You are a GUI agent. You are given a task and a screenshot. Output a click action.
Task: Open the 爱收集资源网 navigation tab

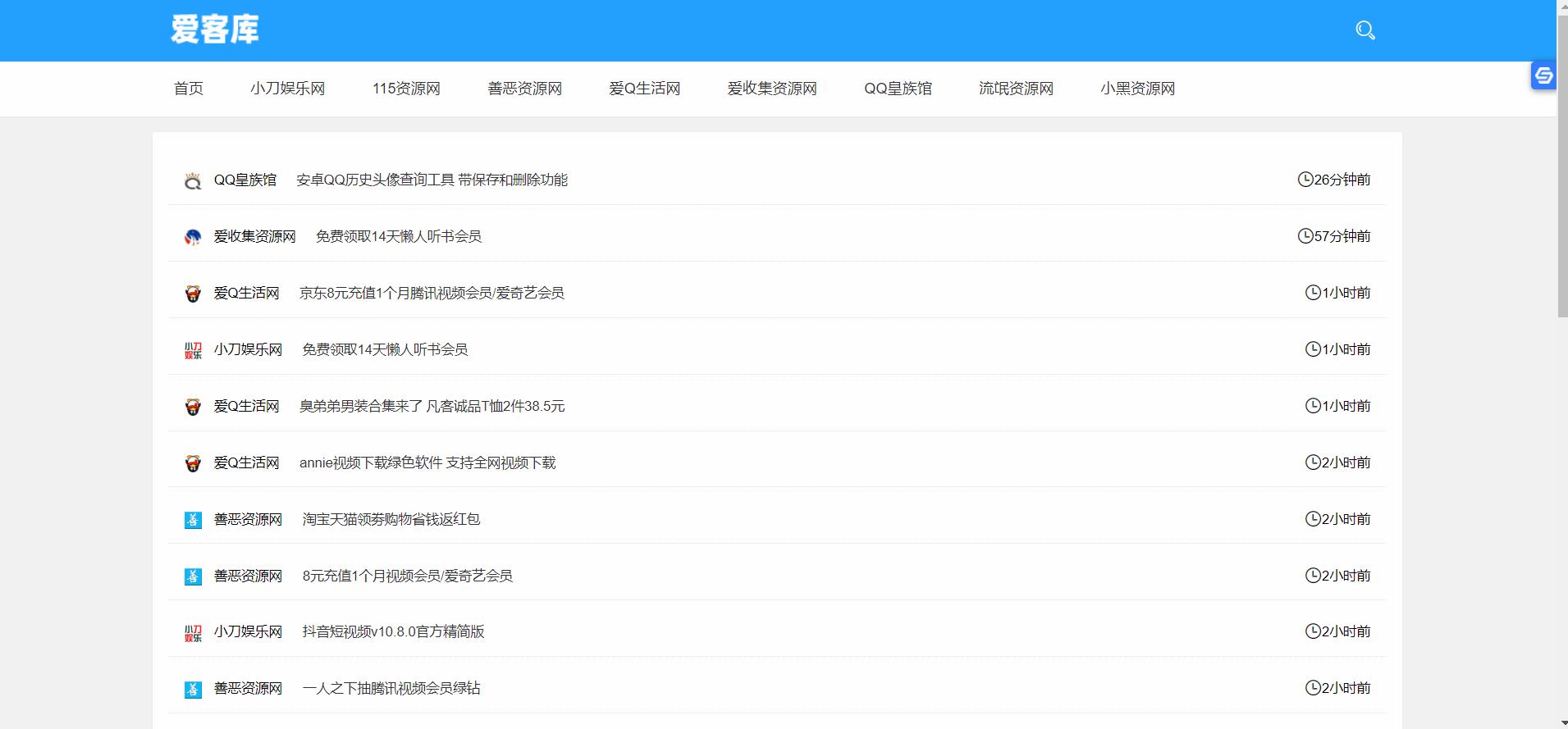coord(772,89)
